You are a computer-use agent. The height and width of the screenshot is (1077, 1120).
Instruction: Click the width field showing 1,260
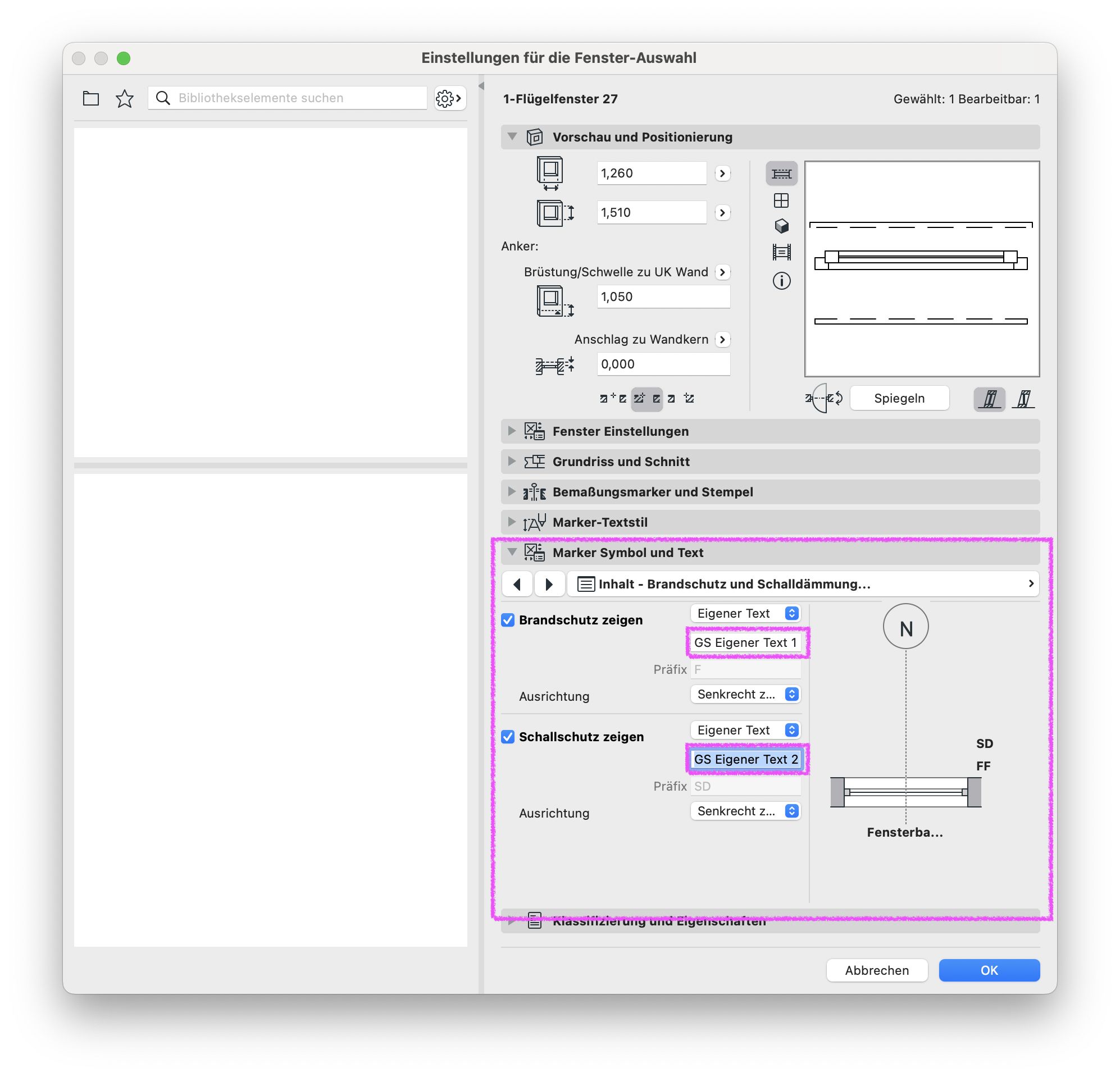[652, 174]
